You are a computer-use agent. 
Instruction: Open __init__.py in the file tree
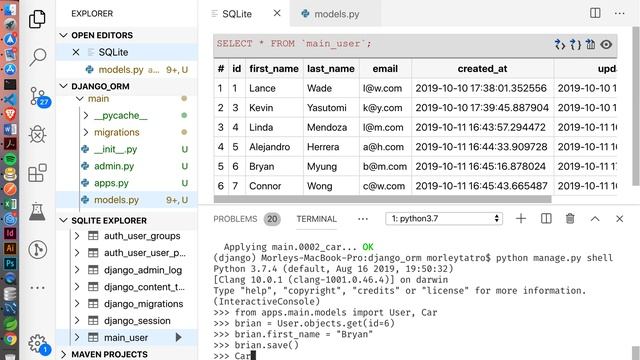click(116, 149)
